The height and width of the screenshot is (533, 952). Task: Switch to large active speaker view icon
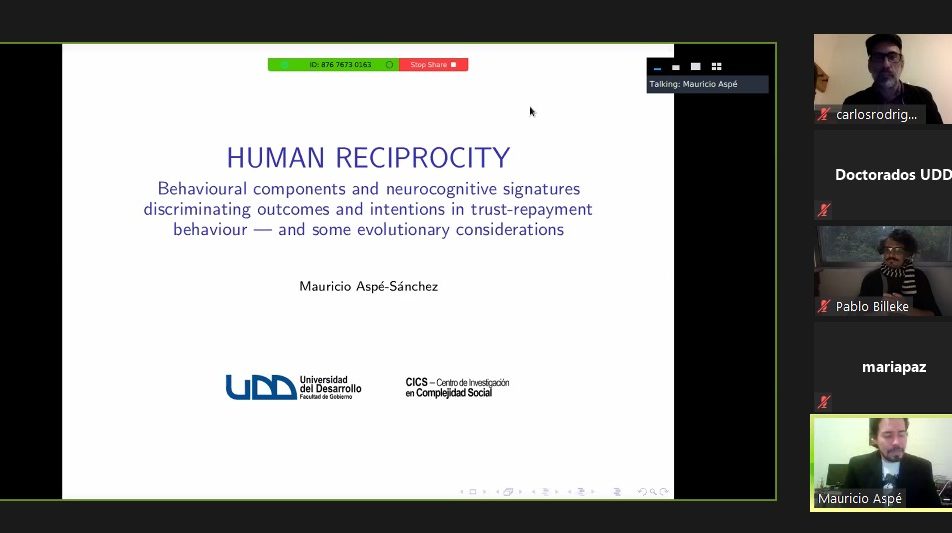tap(696, 67)
